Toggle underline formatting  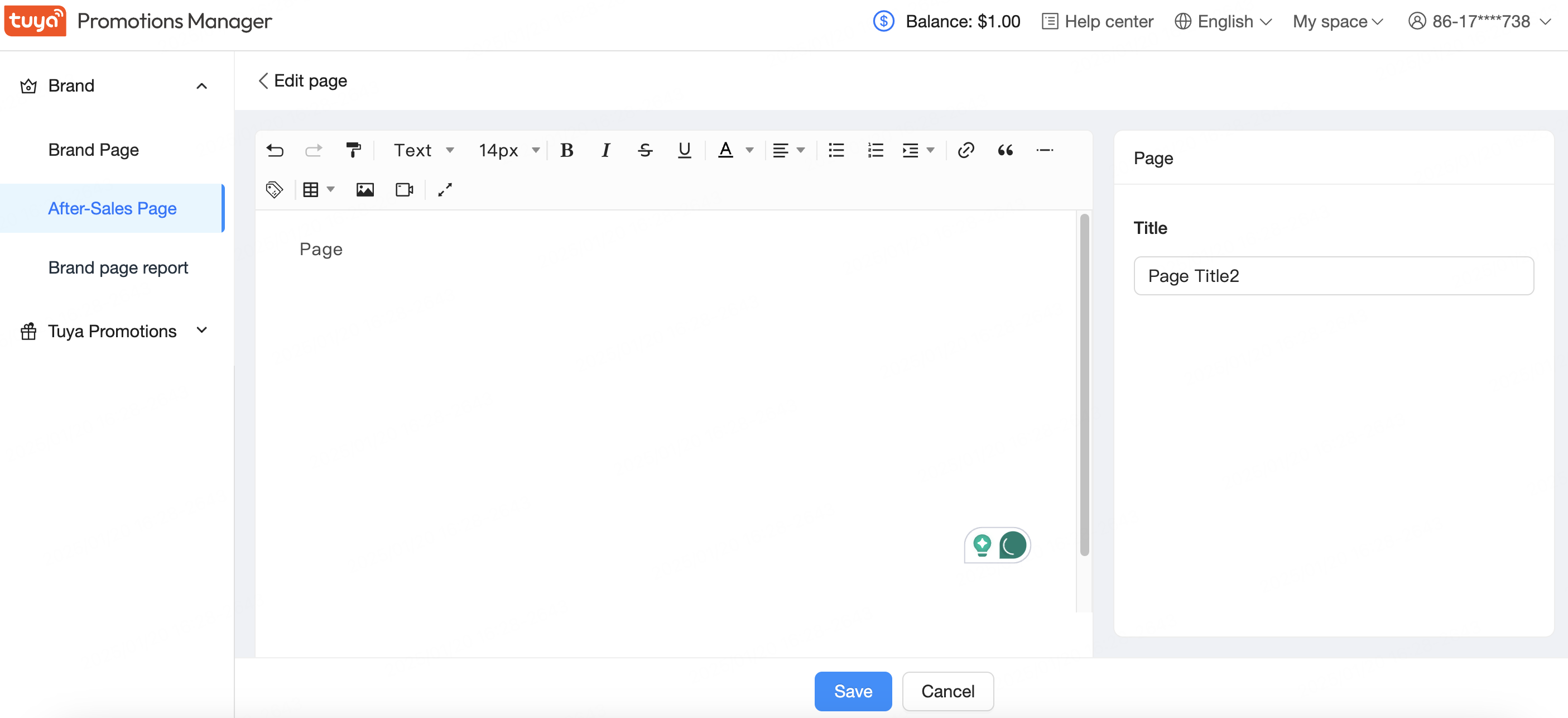(x=684, y=150)
